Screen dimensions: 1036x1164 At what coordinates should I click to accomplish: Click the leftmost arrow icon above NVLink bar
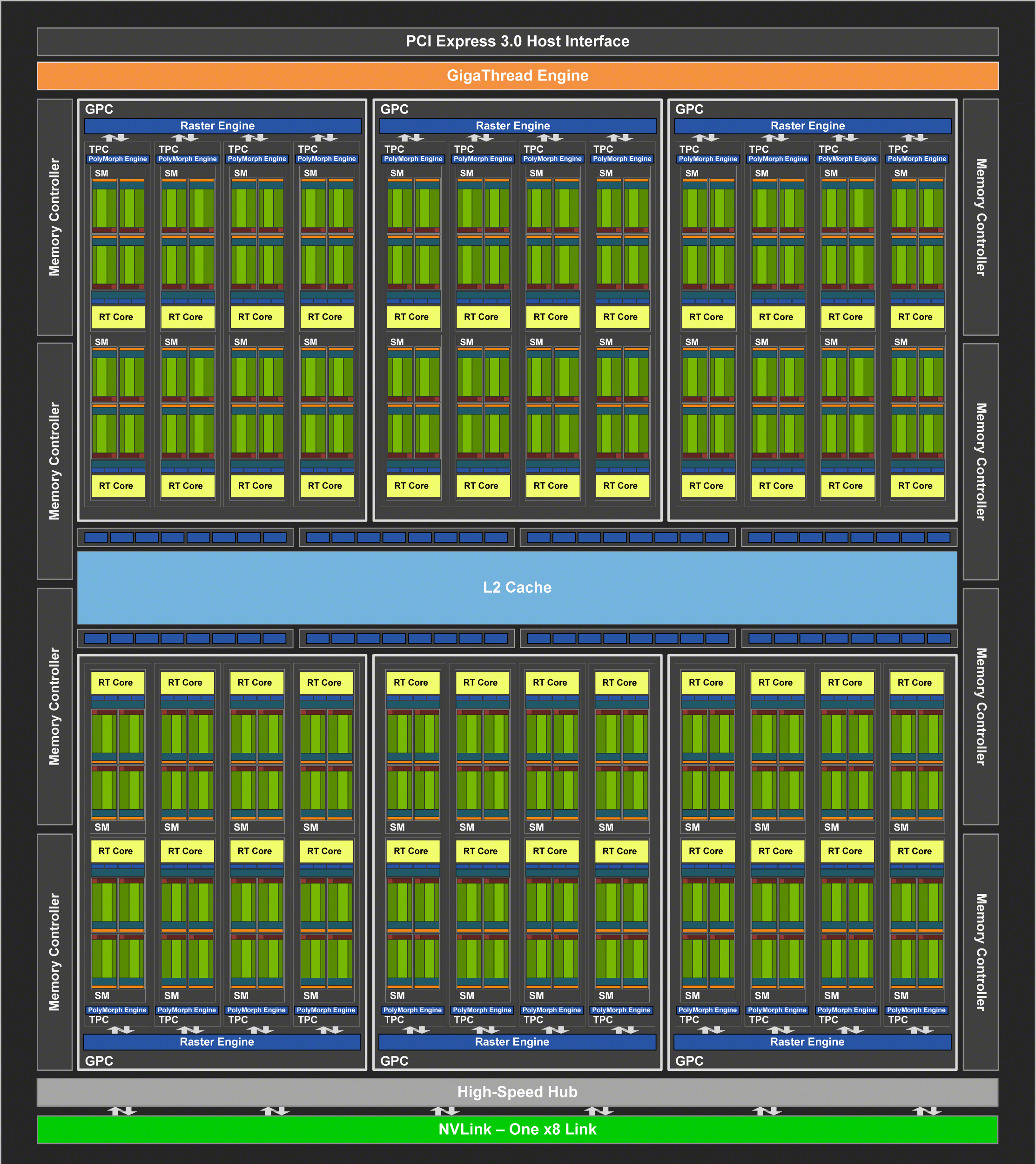tap(121, 1110)
